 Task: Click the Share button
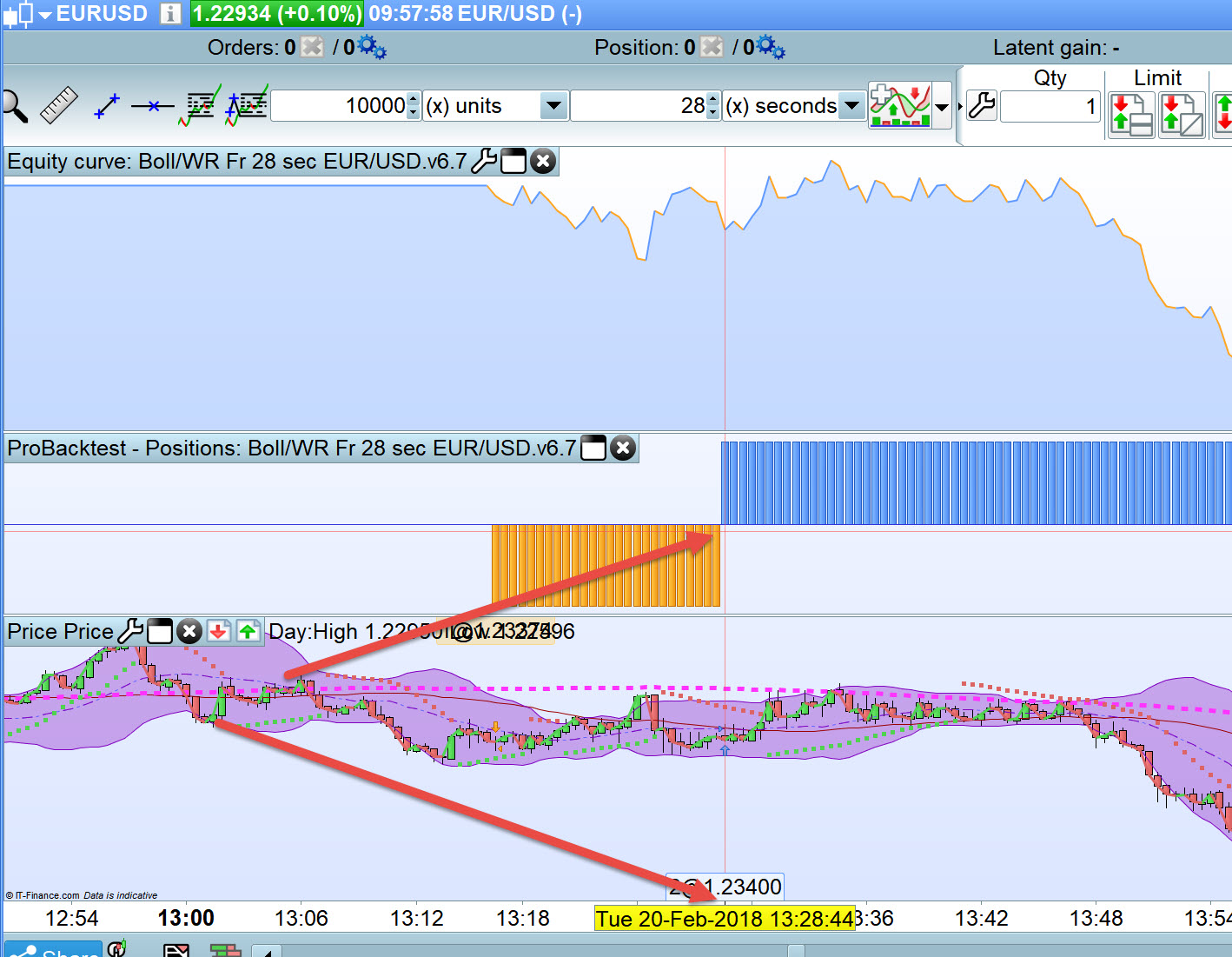[x=52, y=949]
